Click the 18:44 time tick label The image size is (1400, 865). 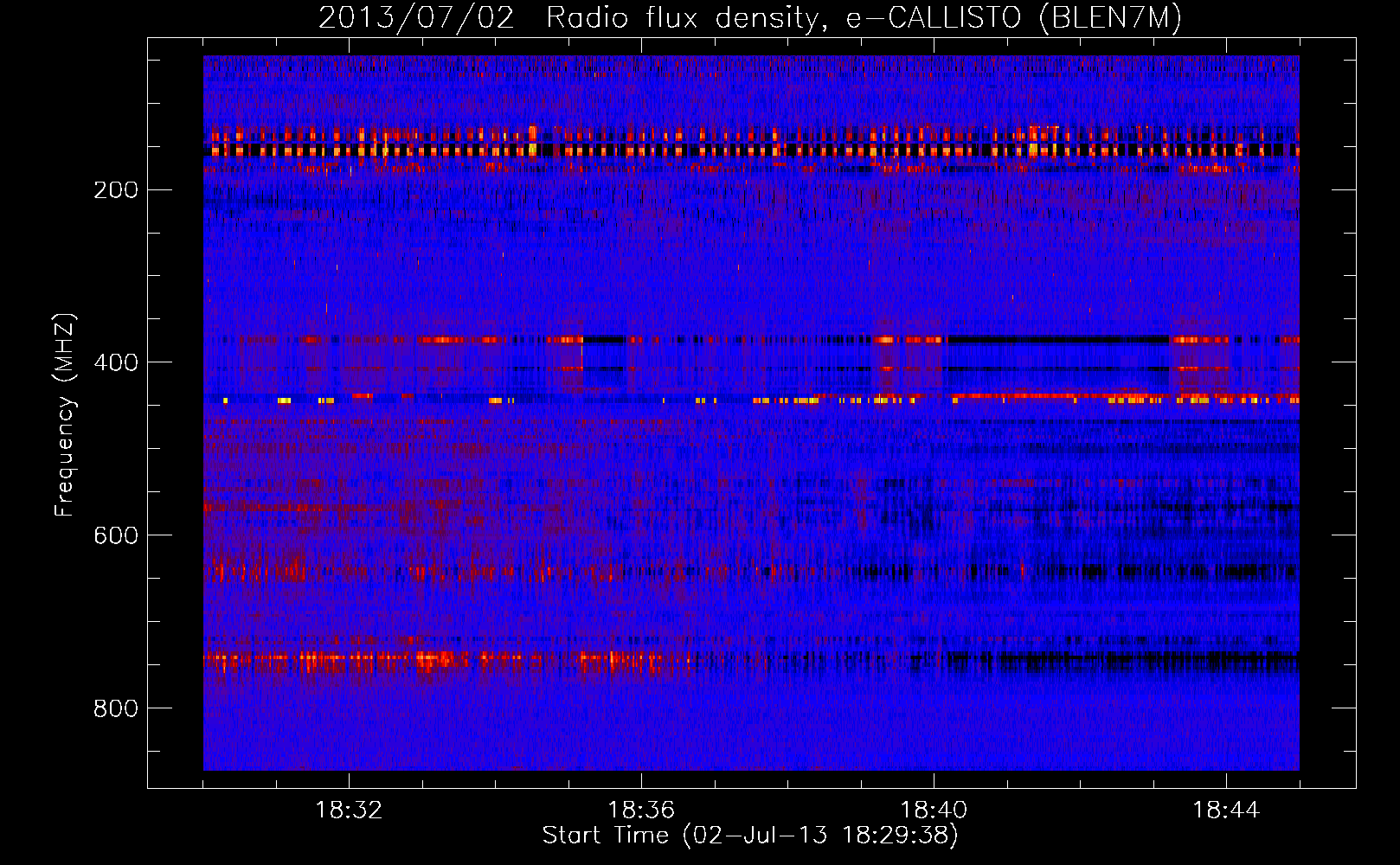1226,811
